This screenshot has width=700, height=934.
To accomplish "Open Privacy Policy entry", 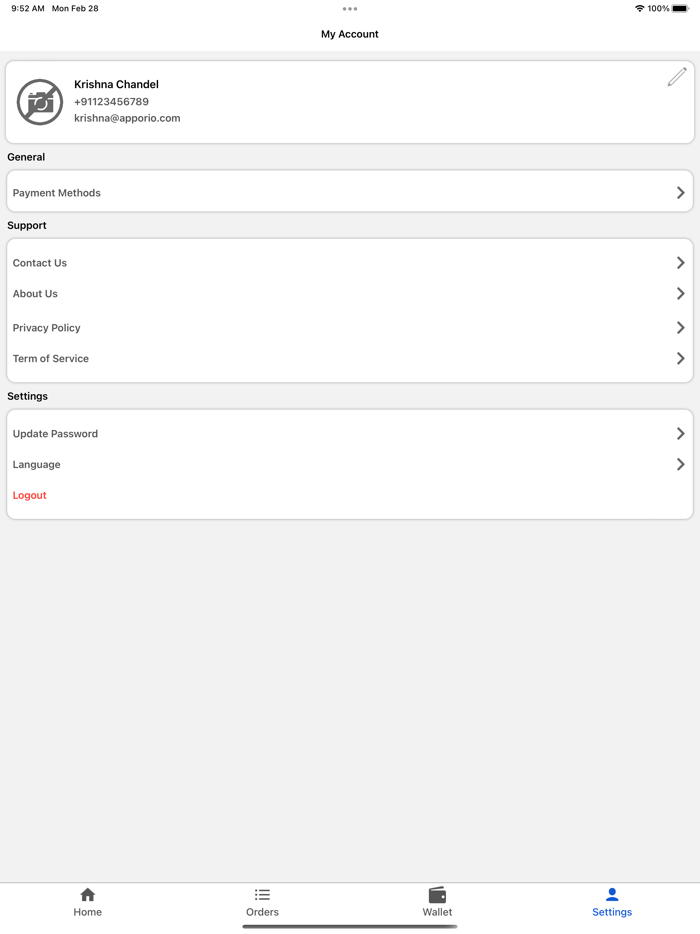I will [x=47, y=328].
